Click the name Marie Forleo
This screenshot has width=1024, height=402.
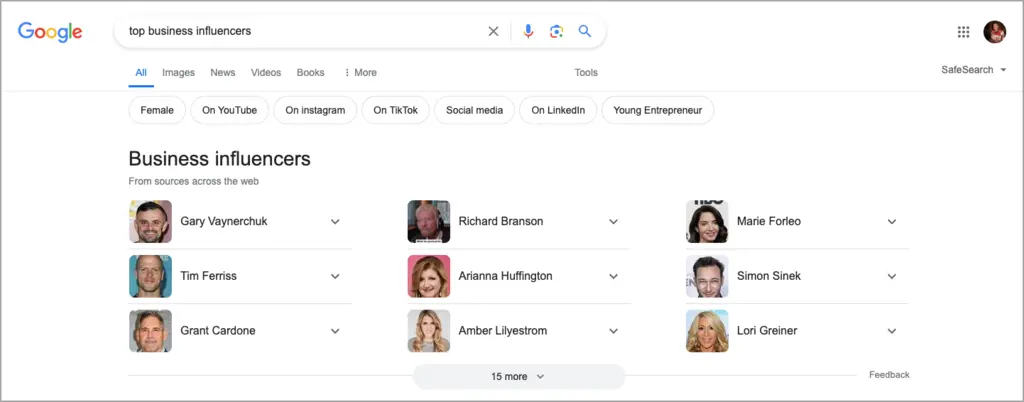[769, 222]
